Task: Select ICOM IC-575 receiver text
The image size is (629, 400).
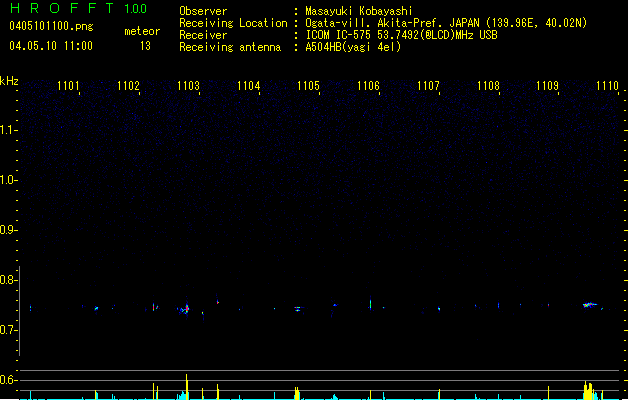Action: coord(401,35)
